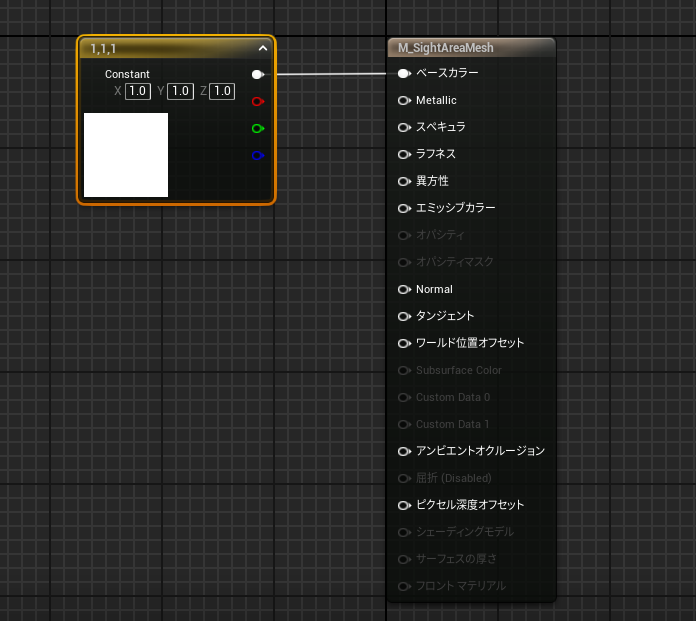Viewport: 696px width, 621px height.
Task: Click the ベースカラー input pin
Action: click(404, 73)
